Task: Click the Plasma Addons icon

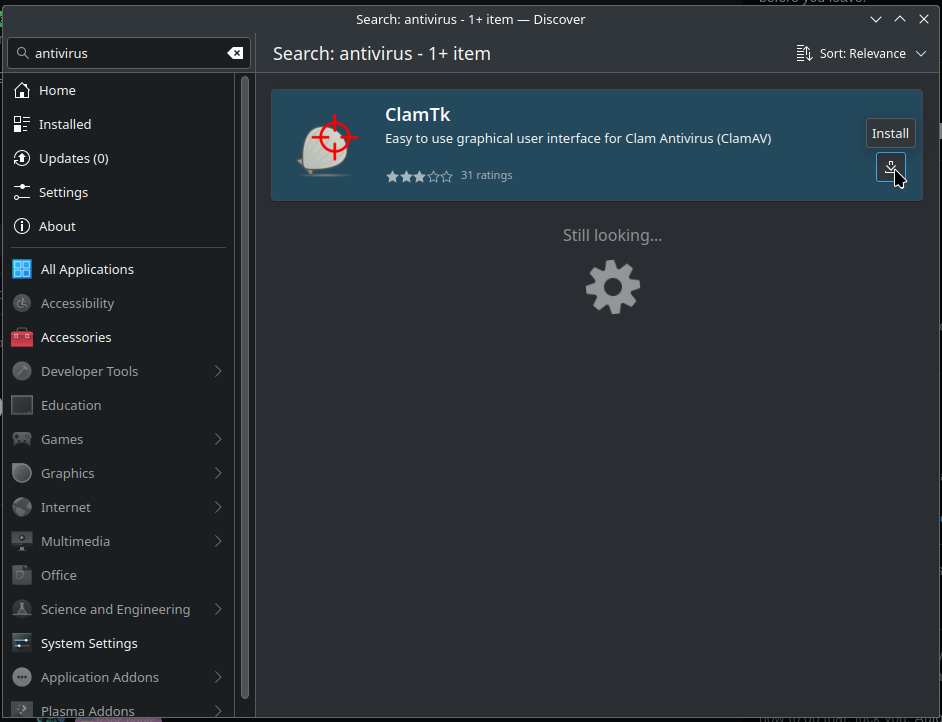Action: coord(22,711)
